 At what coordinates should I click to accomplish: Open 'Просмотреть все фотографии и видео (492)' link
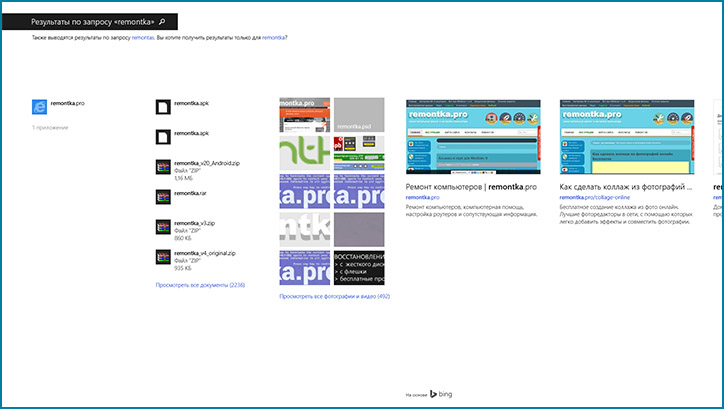335,296
